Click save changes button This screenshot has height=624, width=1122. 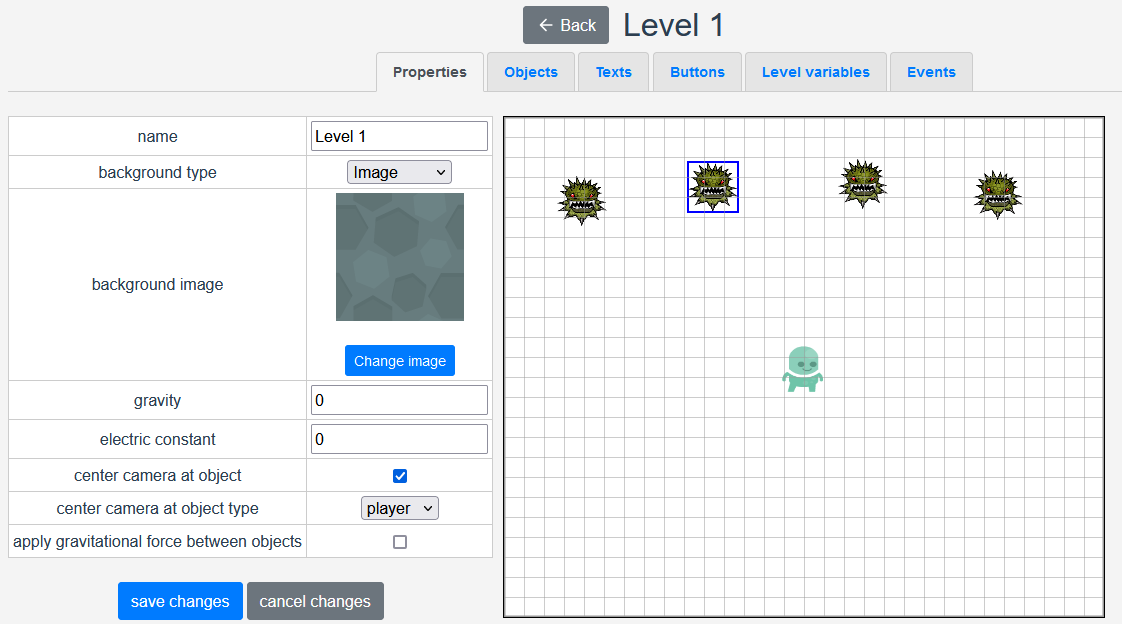[x=180, y=601]
